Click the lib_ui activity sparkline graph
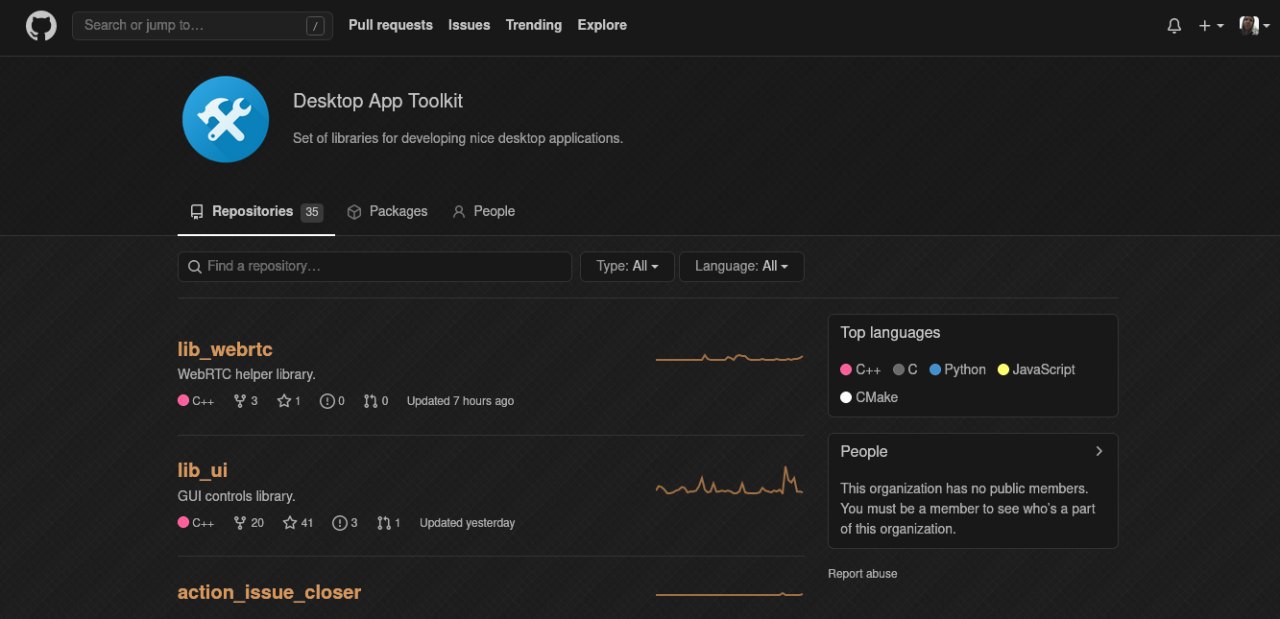Viewport: 1280px width, 619px height. coord(729,481)
